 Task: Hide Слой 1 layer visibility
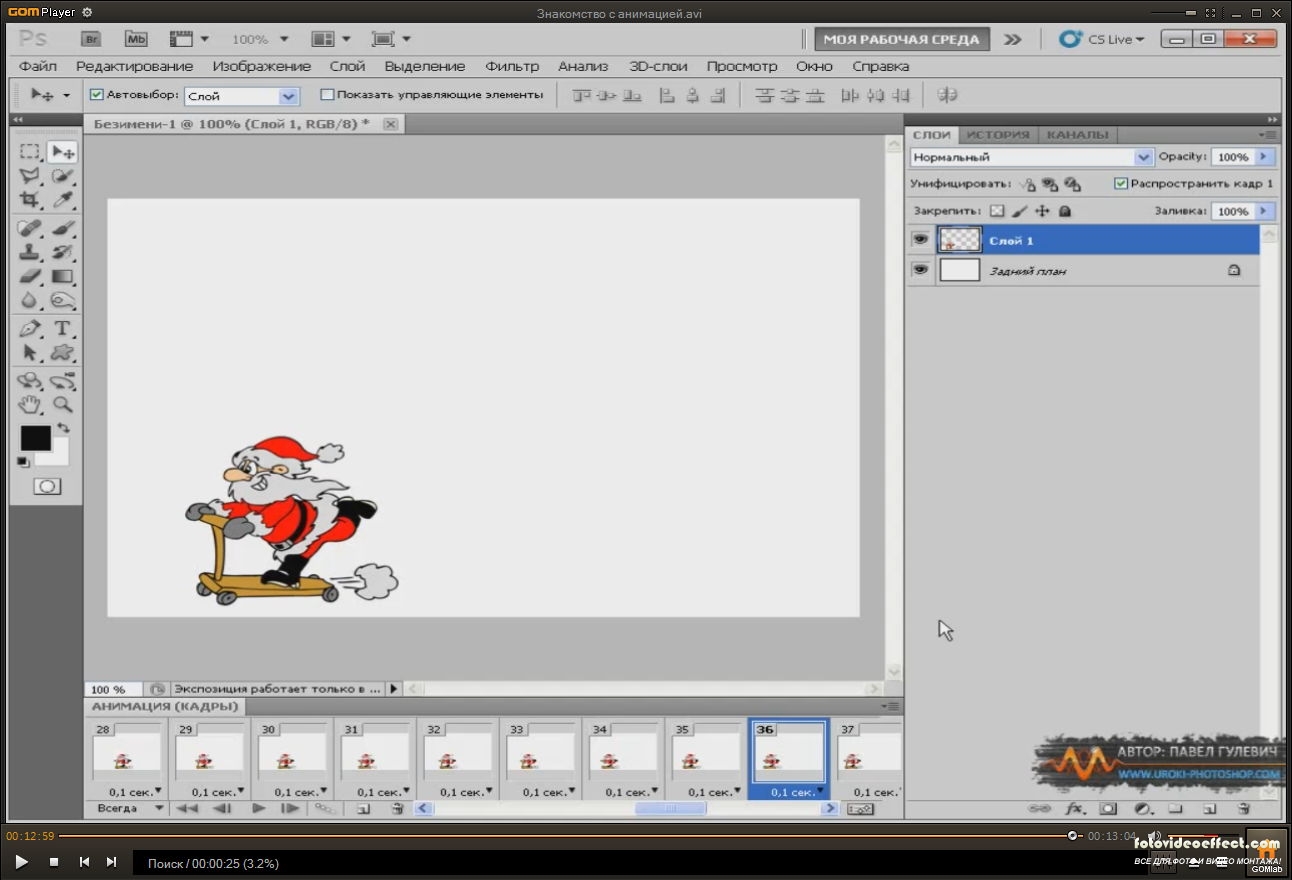(x=920, y=240)
